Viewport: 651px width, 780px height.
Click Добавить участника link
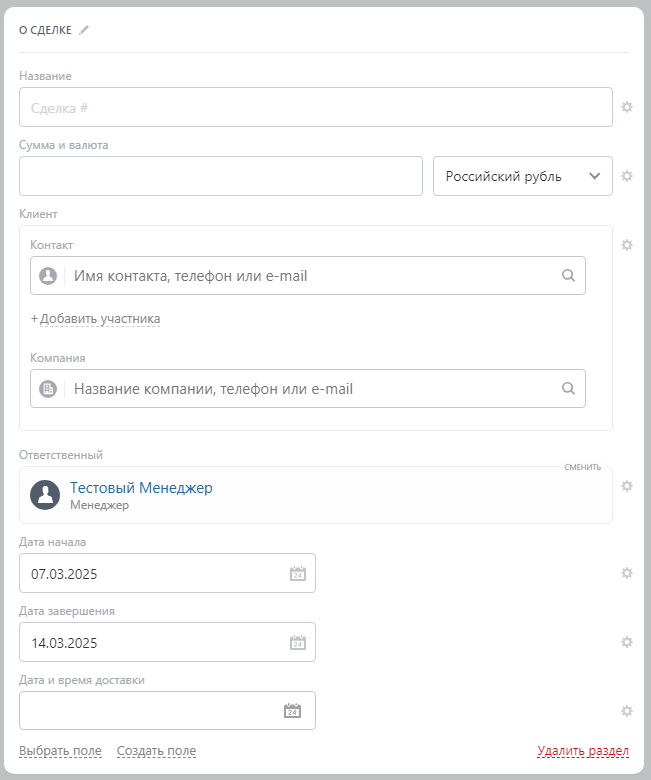tap(96, 319)
